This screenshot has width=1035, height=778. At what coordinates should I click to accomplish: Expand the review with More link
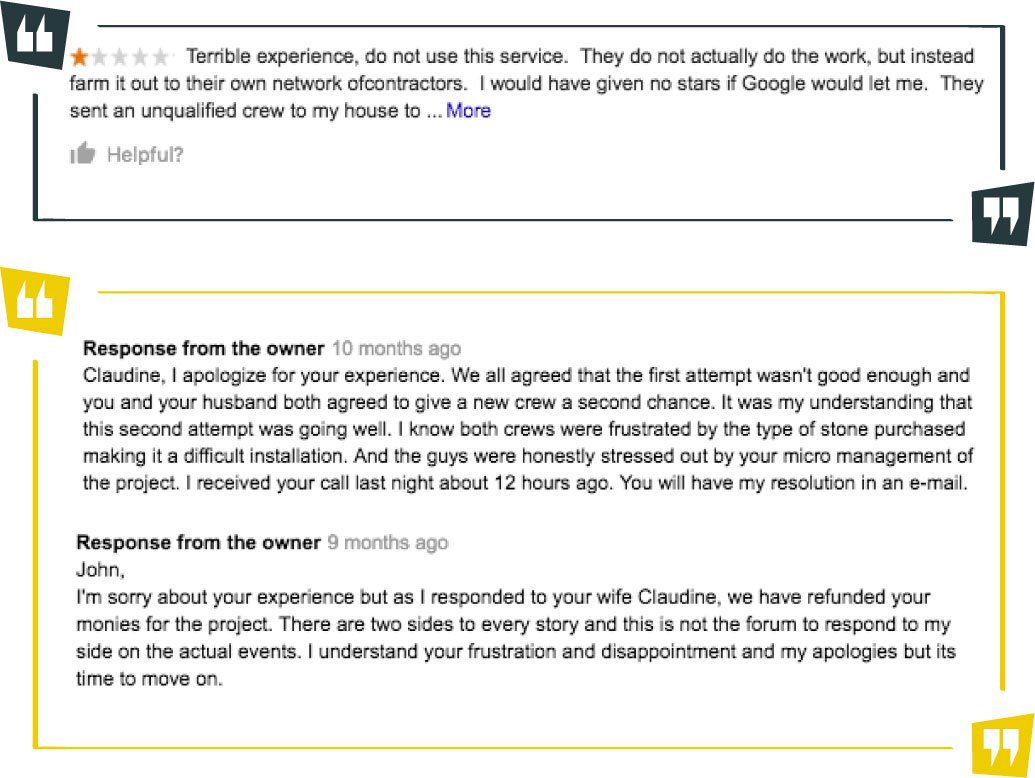click(468, 110)
